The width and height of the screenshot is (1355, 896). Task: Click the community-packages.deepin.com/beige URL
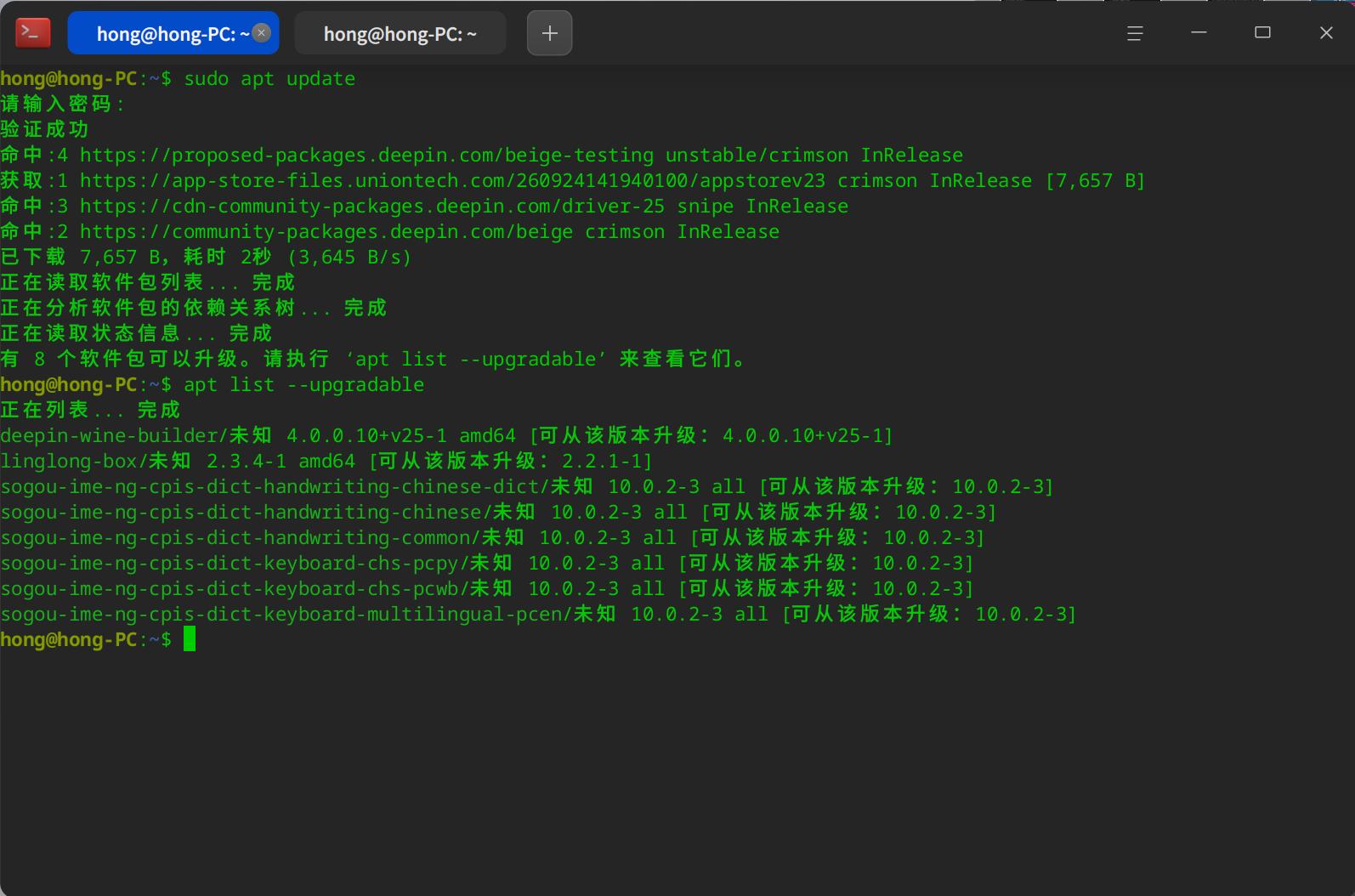pyautogui.click(x=326, y=232)
